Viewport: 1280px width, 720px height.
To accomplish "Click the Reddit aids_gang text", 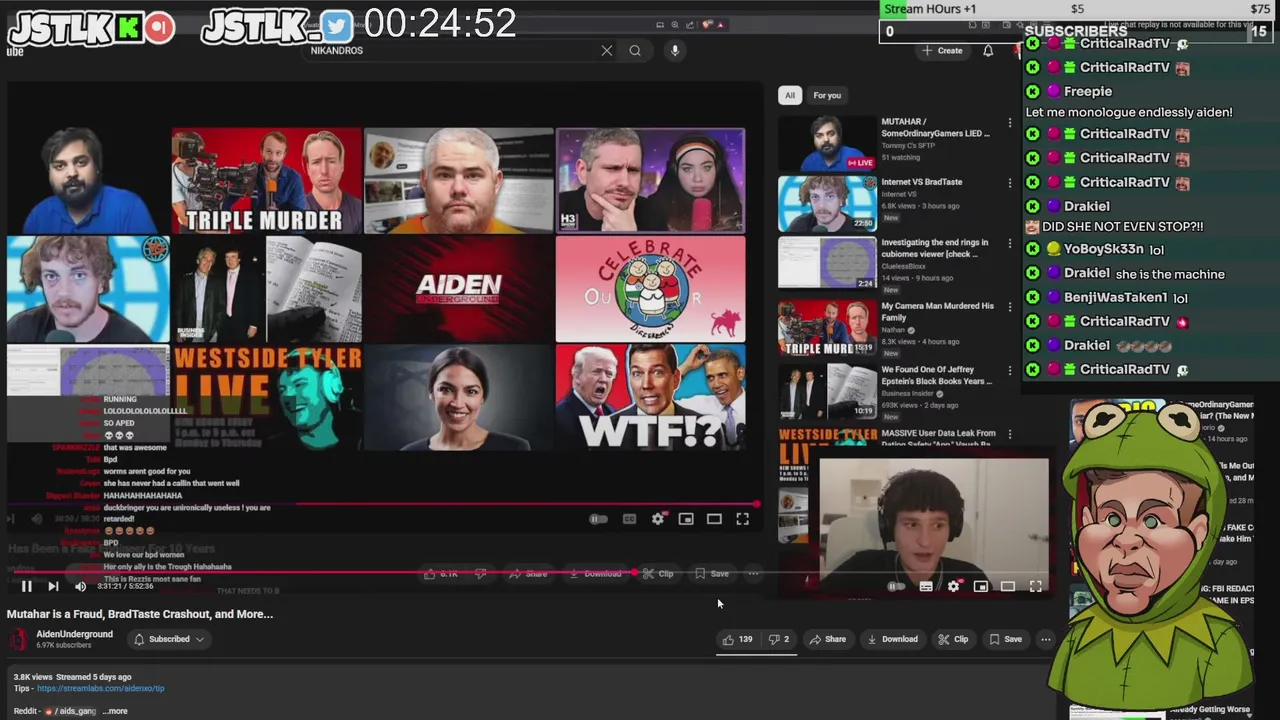I will pyautogui.click(x=55, y=711).
